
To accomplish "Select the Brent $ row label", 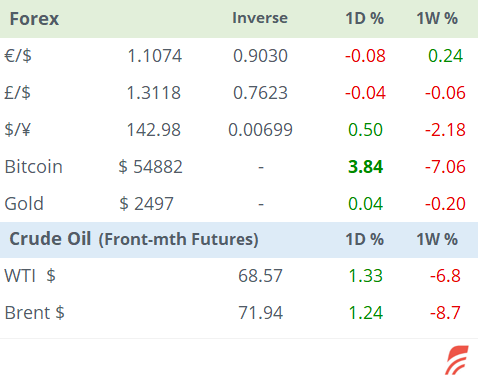I will pos(35,313).
